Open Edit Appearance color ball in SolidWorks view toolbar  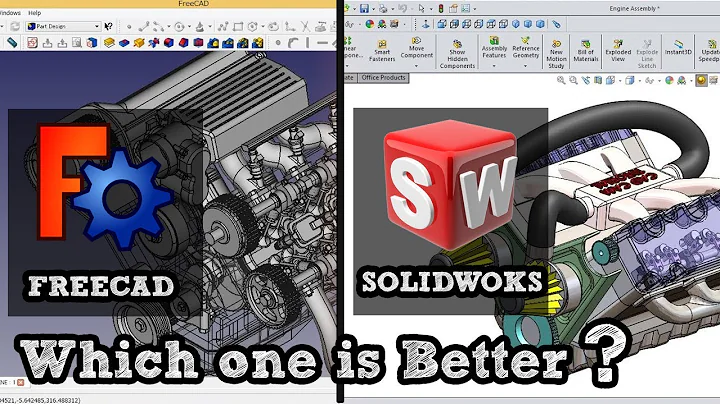click(x=669, y=80)
